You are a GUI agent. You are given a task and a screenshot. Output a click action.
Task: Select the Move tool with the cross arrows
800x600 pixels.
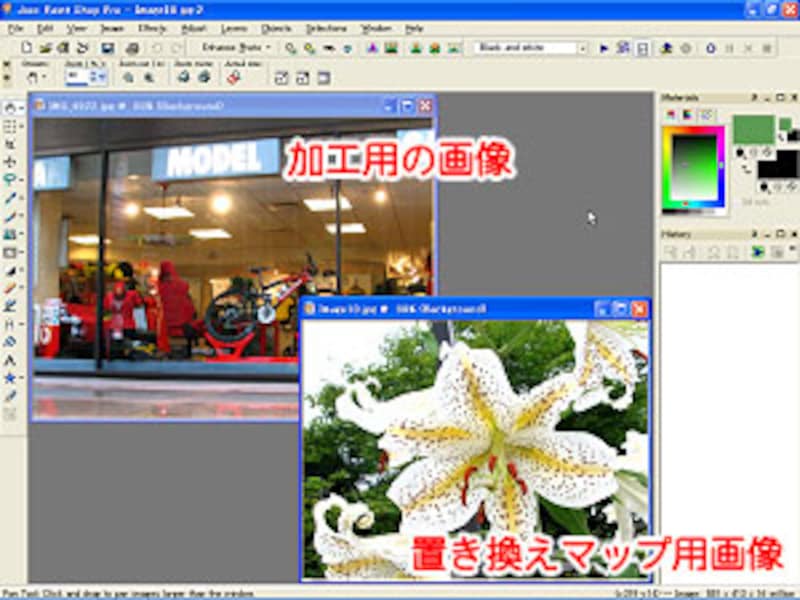point(9,162)
